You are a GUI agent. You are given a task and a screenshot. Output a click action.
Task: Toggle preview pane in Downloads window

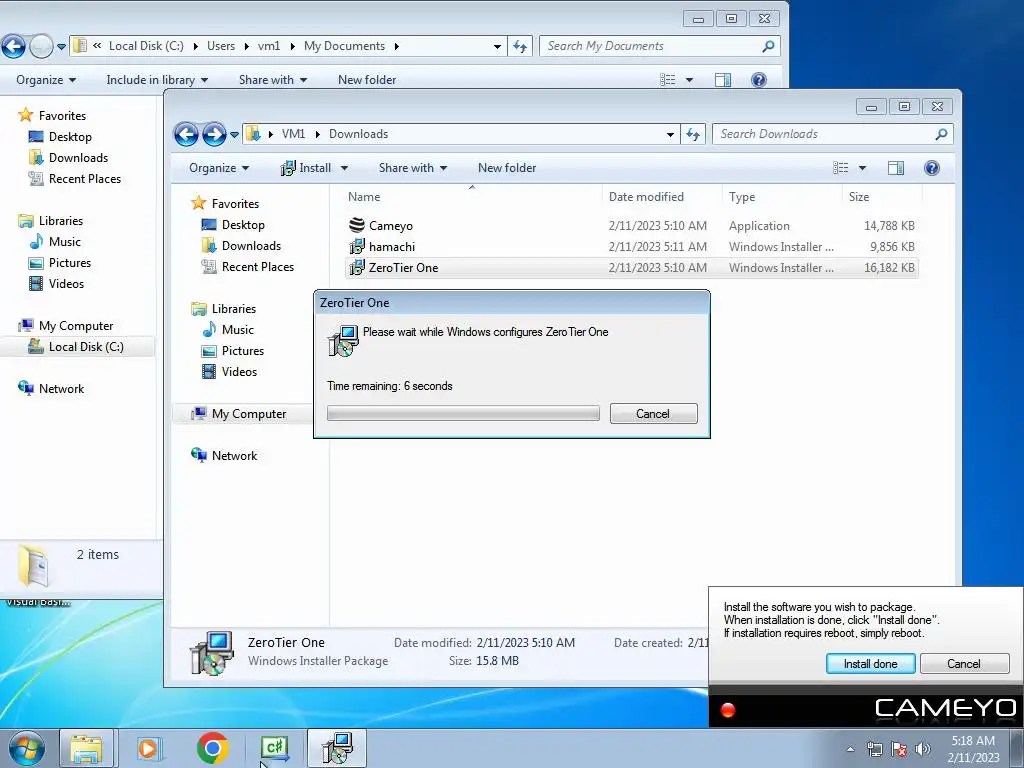tap(896, 168)
